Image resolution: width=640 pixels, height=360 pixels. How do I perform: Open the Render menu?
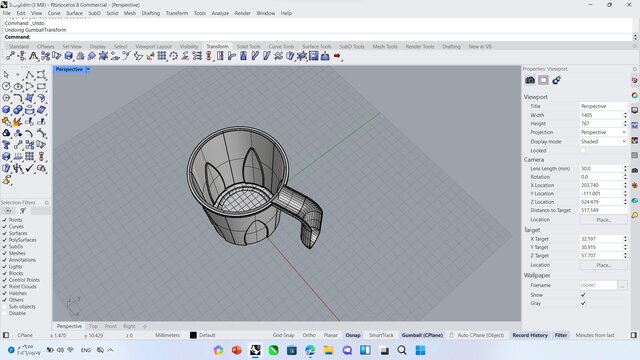pyautogui.click(x=242, y=13)
